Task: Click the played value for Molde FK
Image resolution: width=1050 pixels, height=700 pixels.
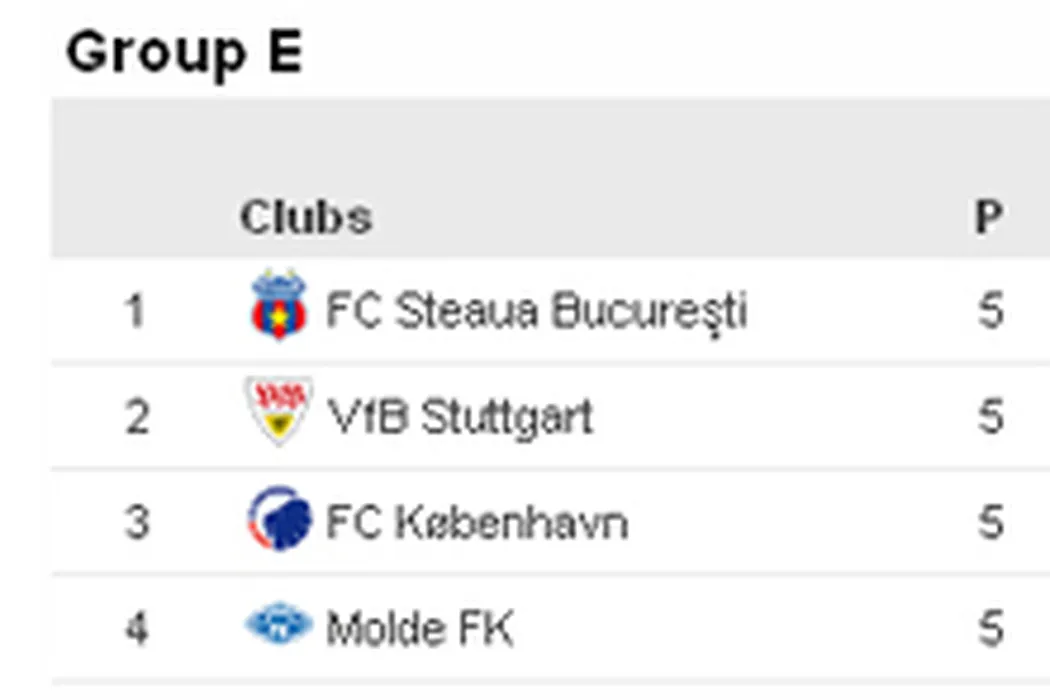Action: (x=990, y=629)
